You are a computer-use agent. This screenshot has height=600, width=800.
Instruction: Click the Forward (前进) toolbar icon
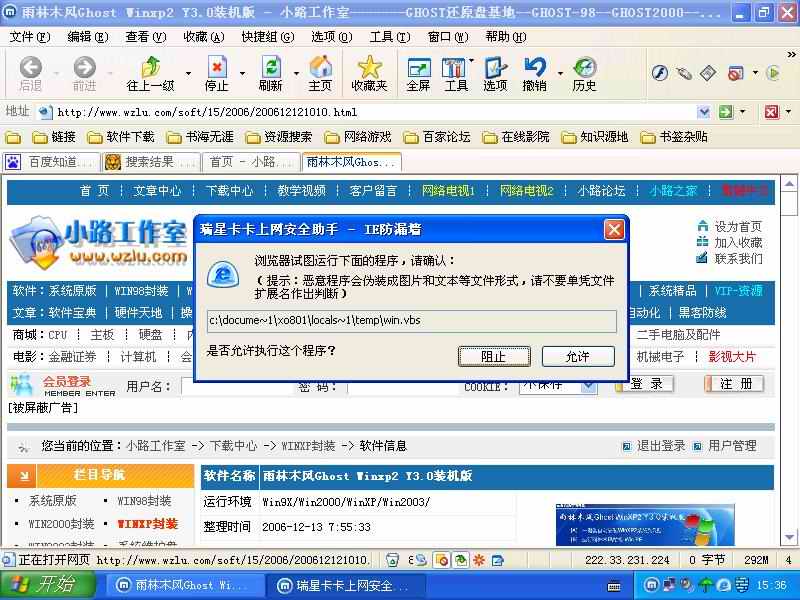coord(85,73)
